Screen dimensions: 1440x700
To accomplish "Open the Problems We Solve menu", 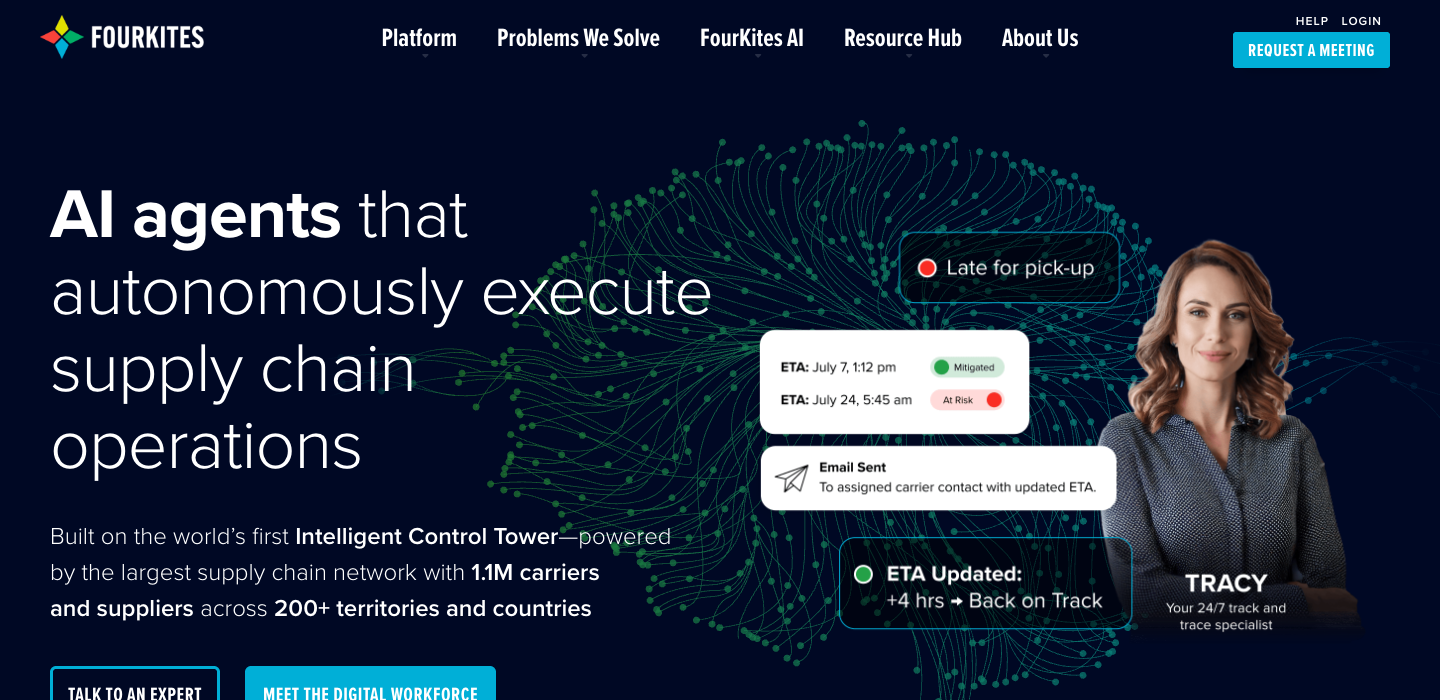I will tap(578, 38).
